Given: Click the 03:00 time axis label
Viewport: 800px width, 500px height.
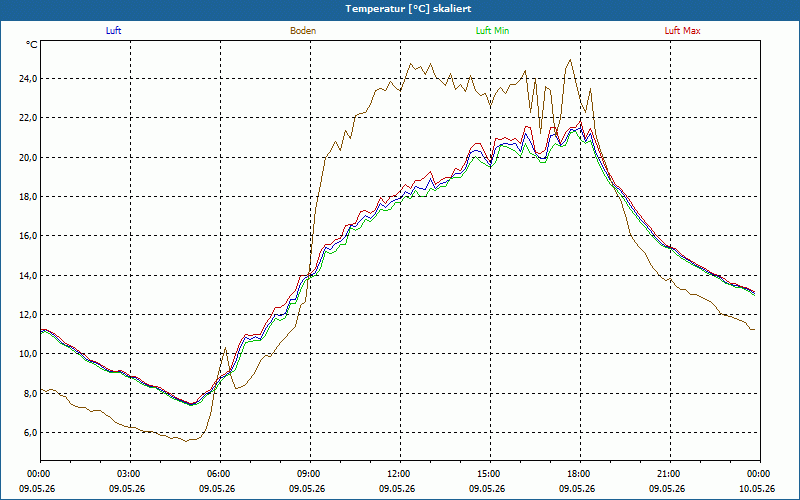Looking at the screenshot, I should (x=131, y=474).
